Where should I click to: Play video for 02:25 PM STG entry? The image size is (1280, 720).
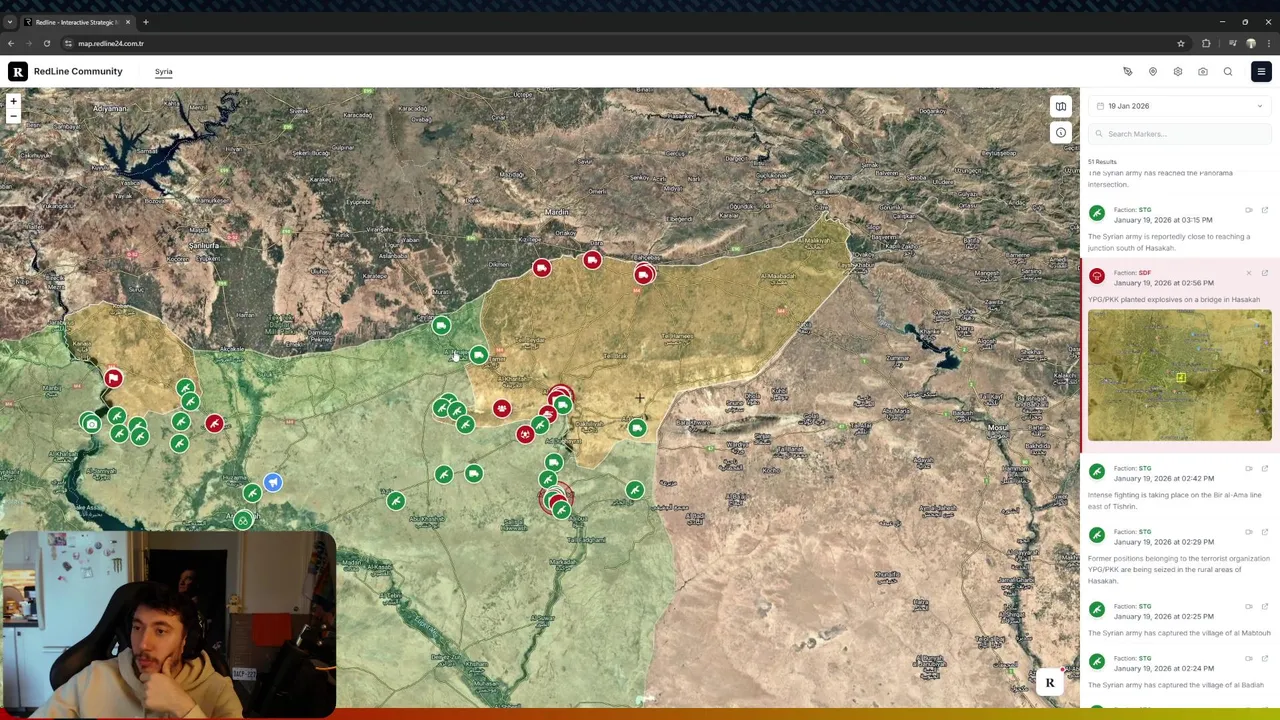(1248, 606)
